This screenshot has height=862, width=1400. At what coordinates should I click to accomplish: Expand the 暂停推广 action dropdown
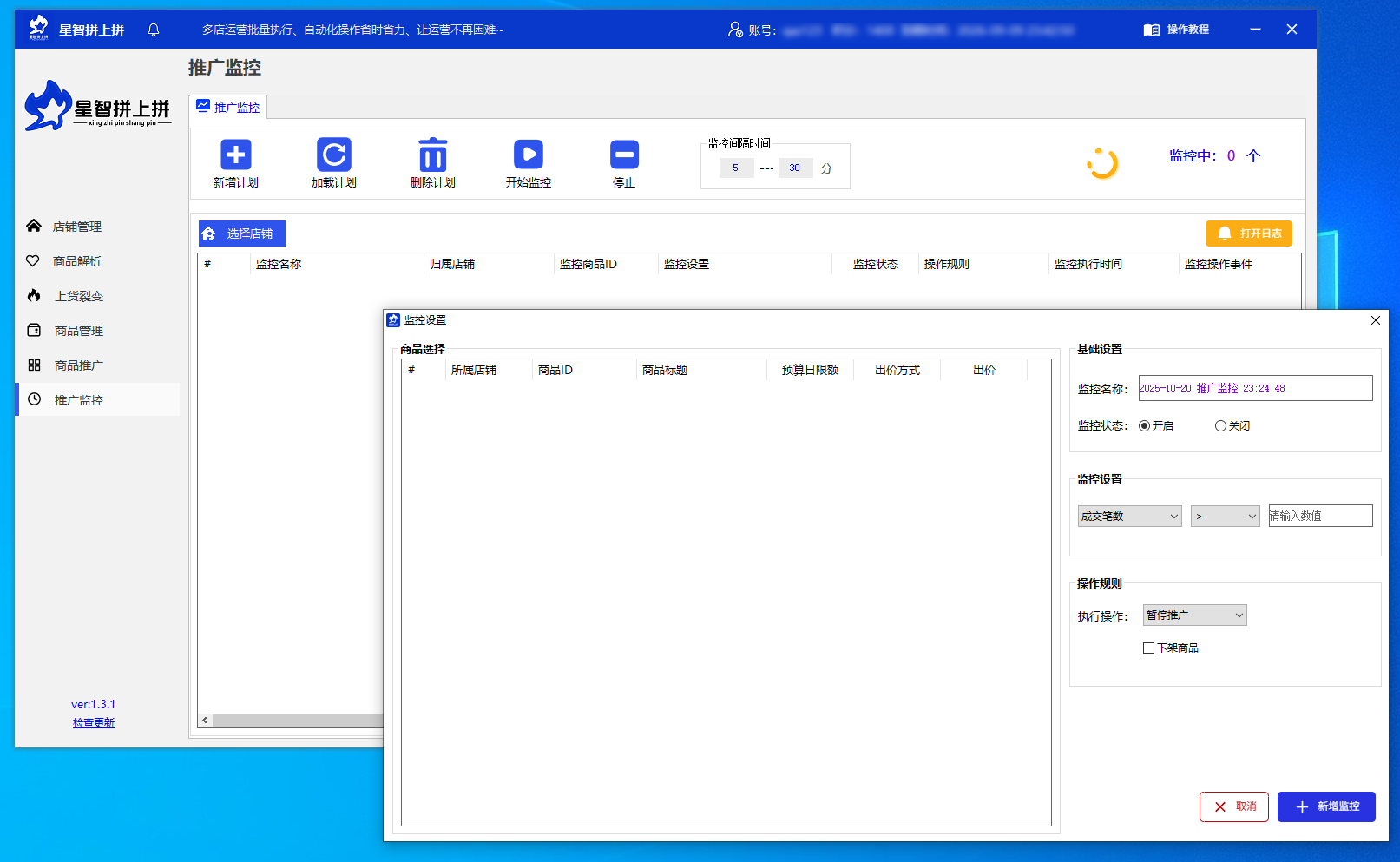click(1194, 615)
